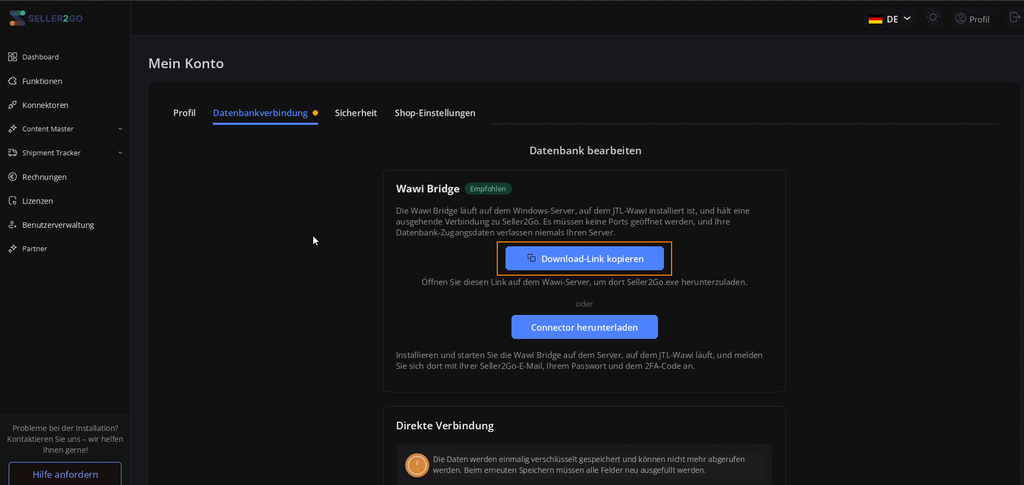Screen dimensions: 1024x485
Task: Click the Benutzerverwaltung user icon
Action: pyautogui.click(x=12, y=225)
